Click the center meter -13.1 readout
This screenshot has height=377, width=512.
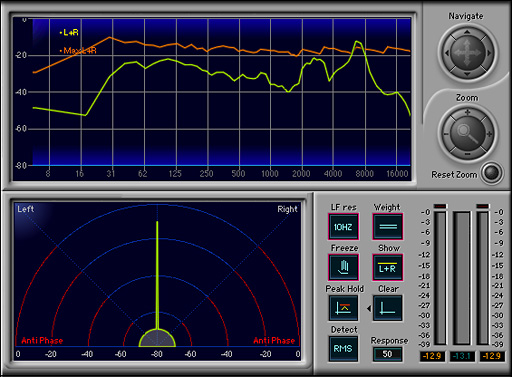[x=461, y=356]
